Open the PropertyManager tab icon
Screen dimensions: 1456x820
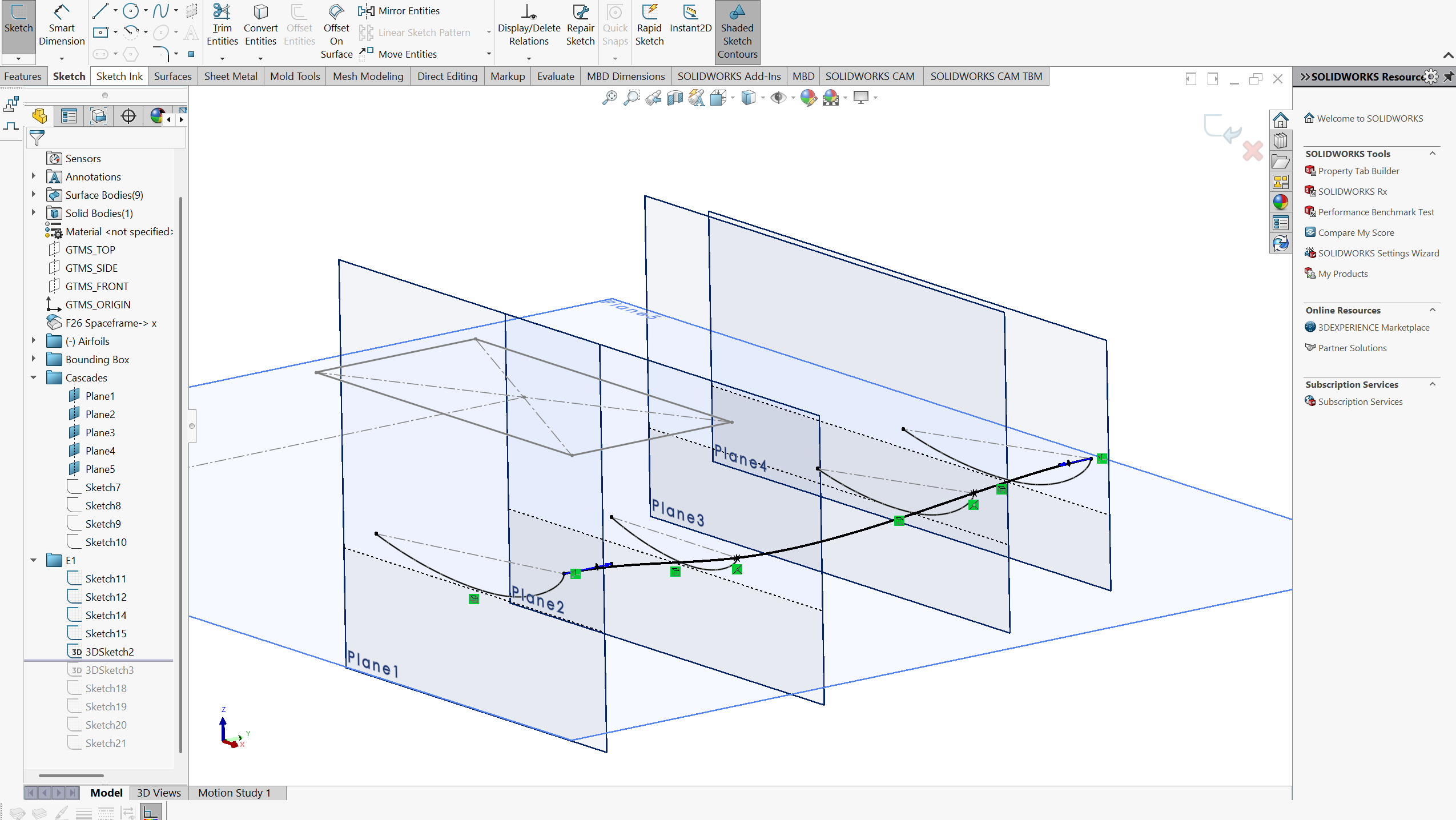pos(69,116)
